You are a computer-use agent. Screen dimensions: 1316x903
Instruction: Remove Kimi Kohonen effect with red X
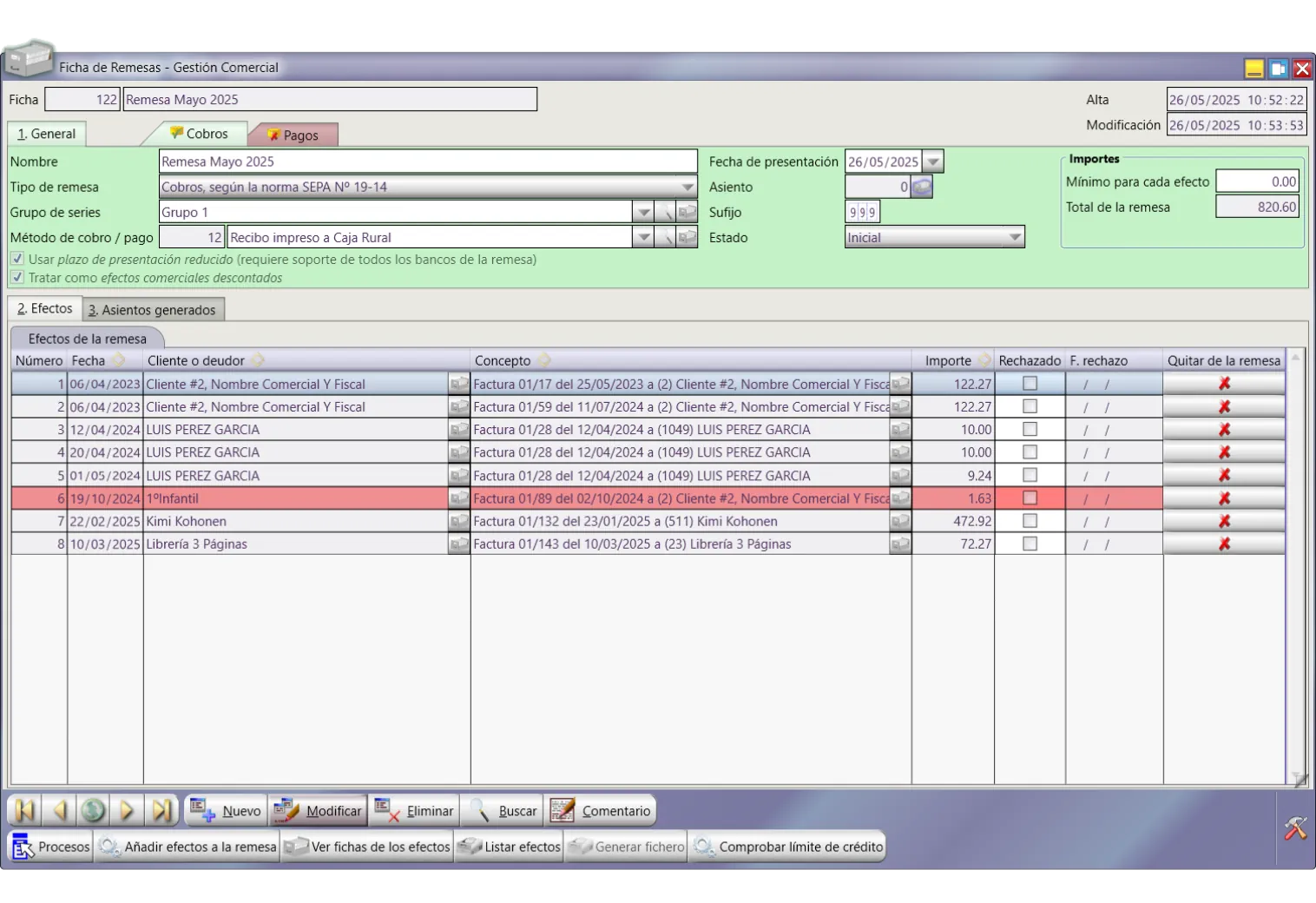[x=1224, y=521]
